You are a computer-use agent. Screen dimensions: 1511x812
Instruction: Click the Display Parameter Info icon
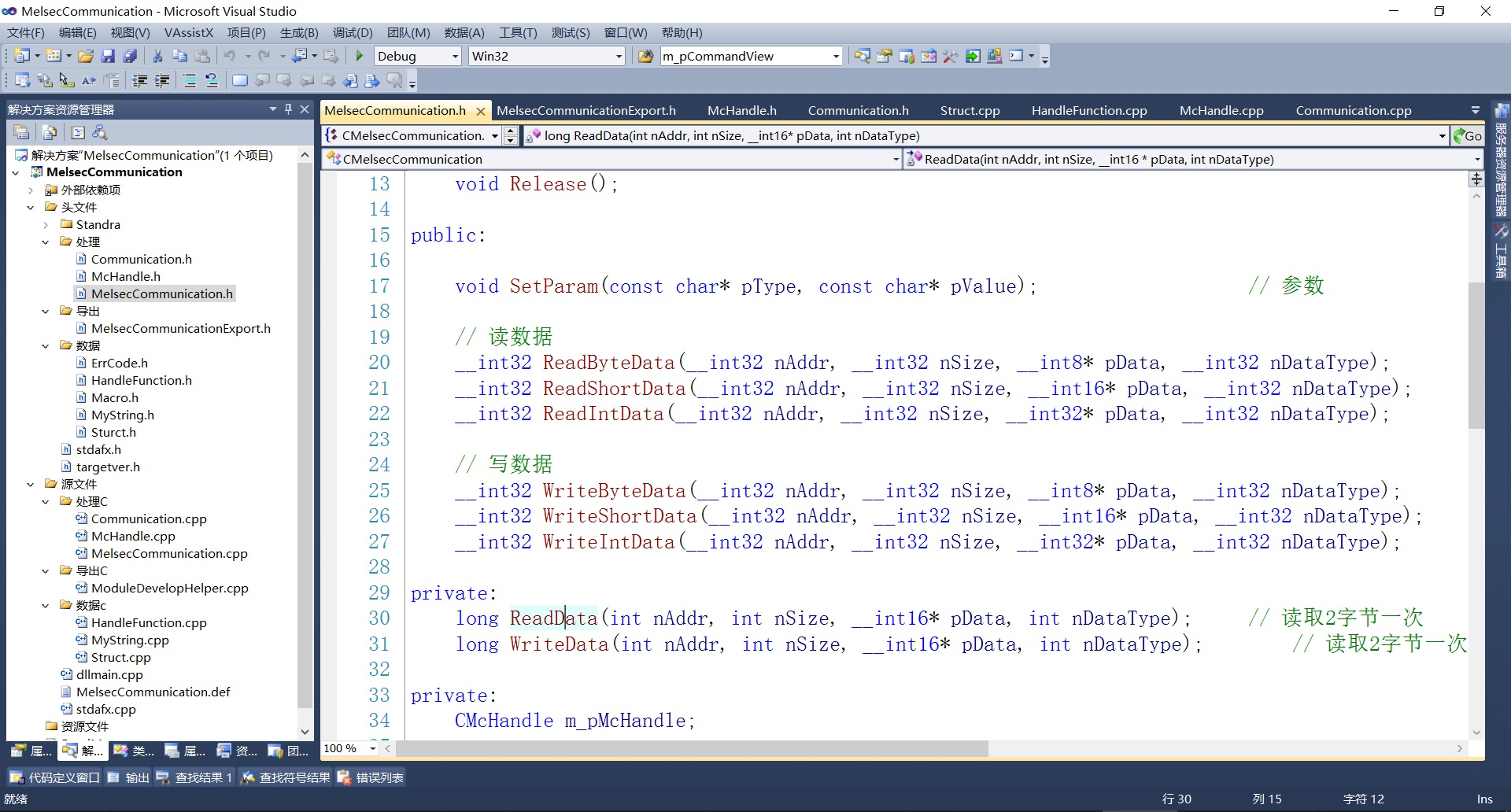click(x=45, y=80)
